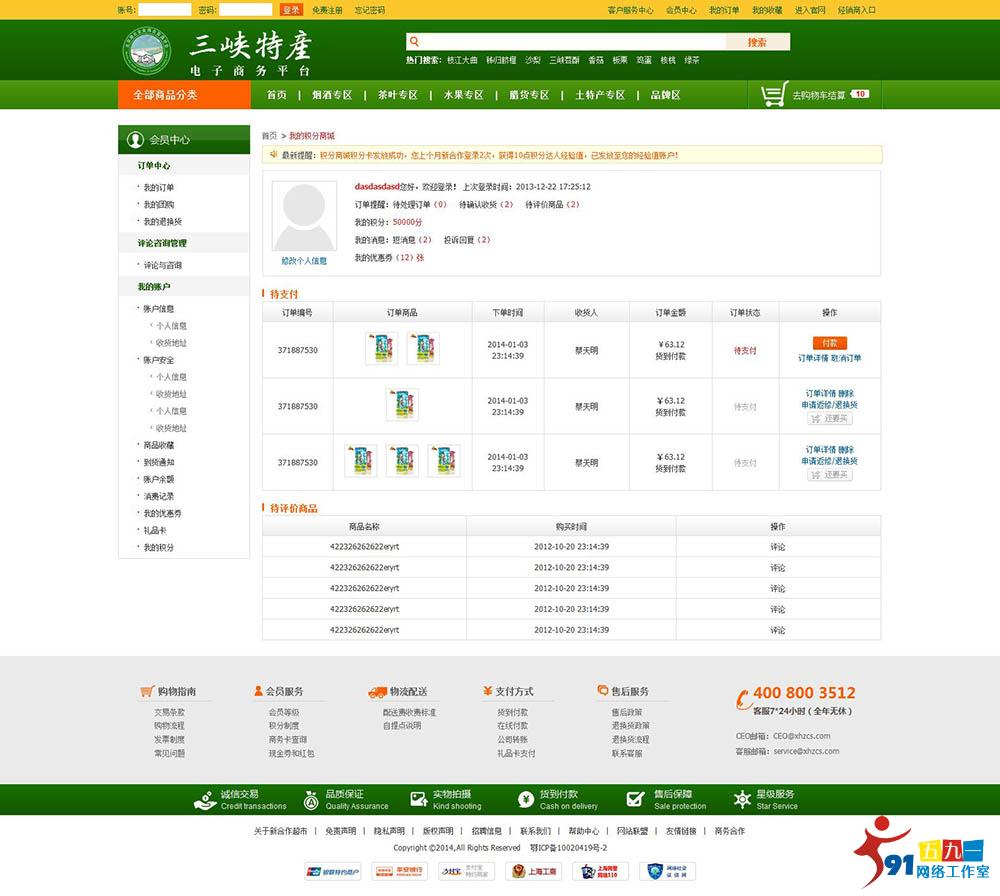Expand 账户信息 in the sidebar
Viewport: 1000px width, 896px height.
point(157,309)
